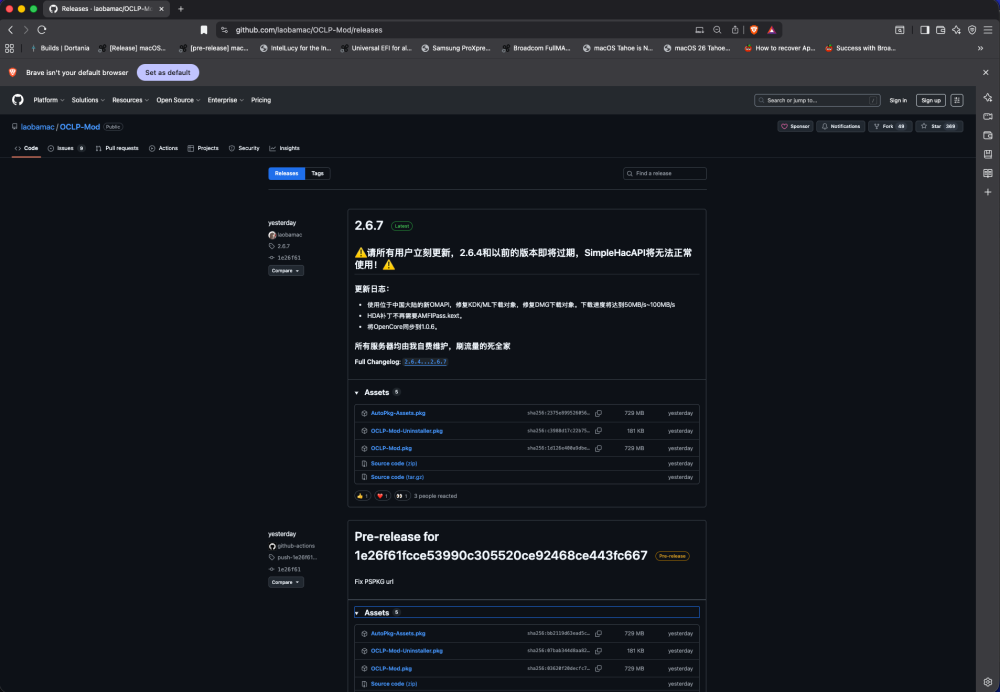
Task: Click Notifications button
Action: pyautogui.click(x=841, y=126)
